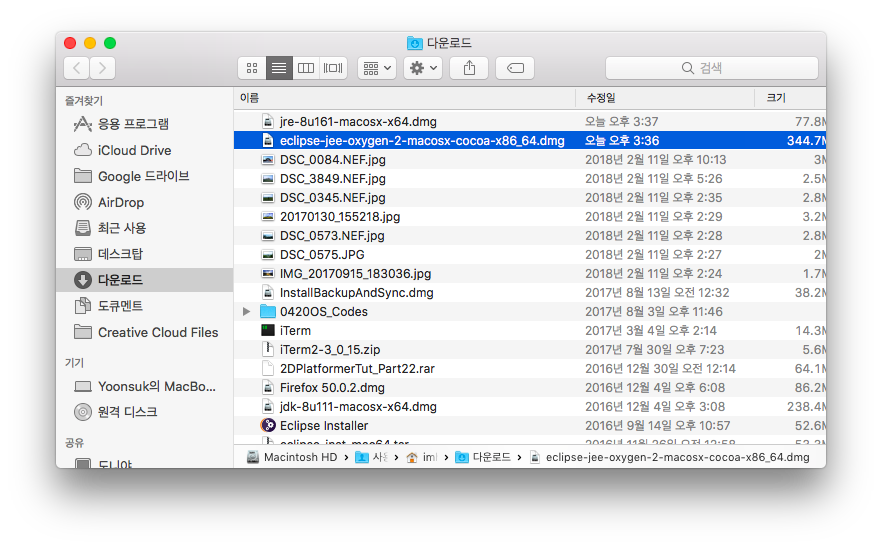
Task: Switch to list view
Action: pyautogui.click(x=279, y=68)
